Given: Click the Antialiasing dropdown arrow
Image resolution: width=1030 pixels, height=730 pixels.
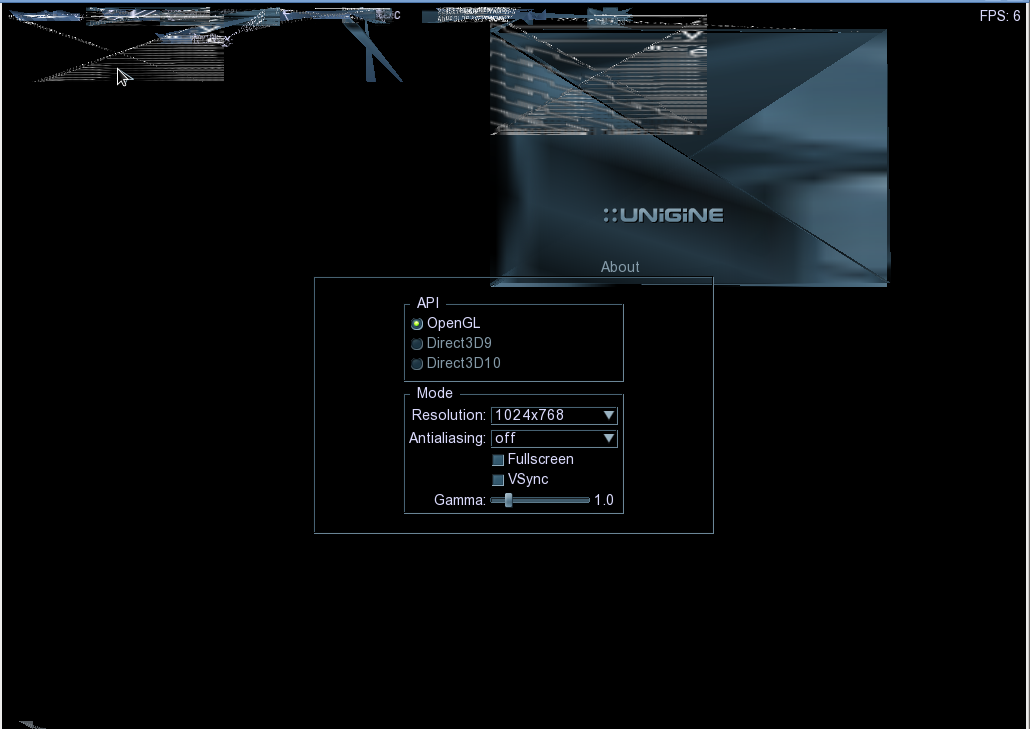Looking at the screenshot, I should pyautogui.click(x=608, y=438).
